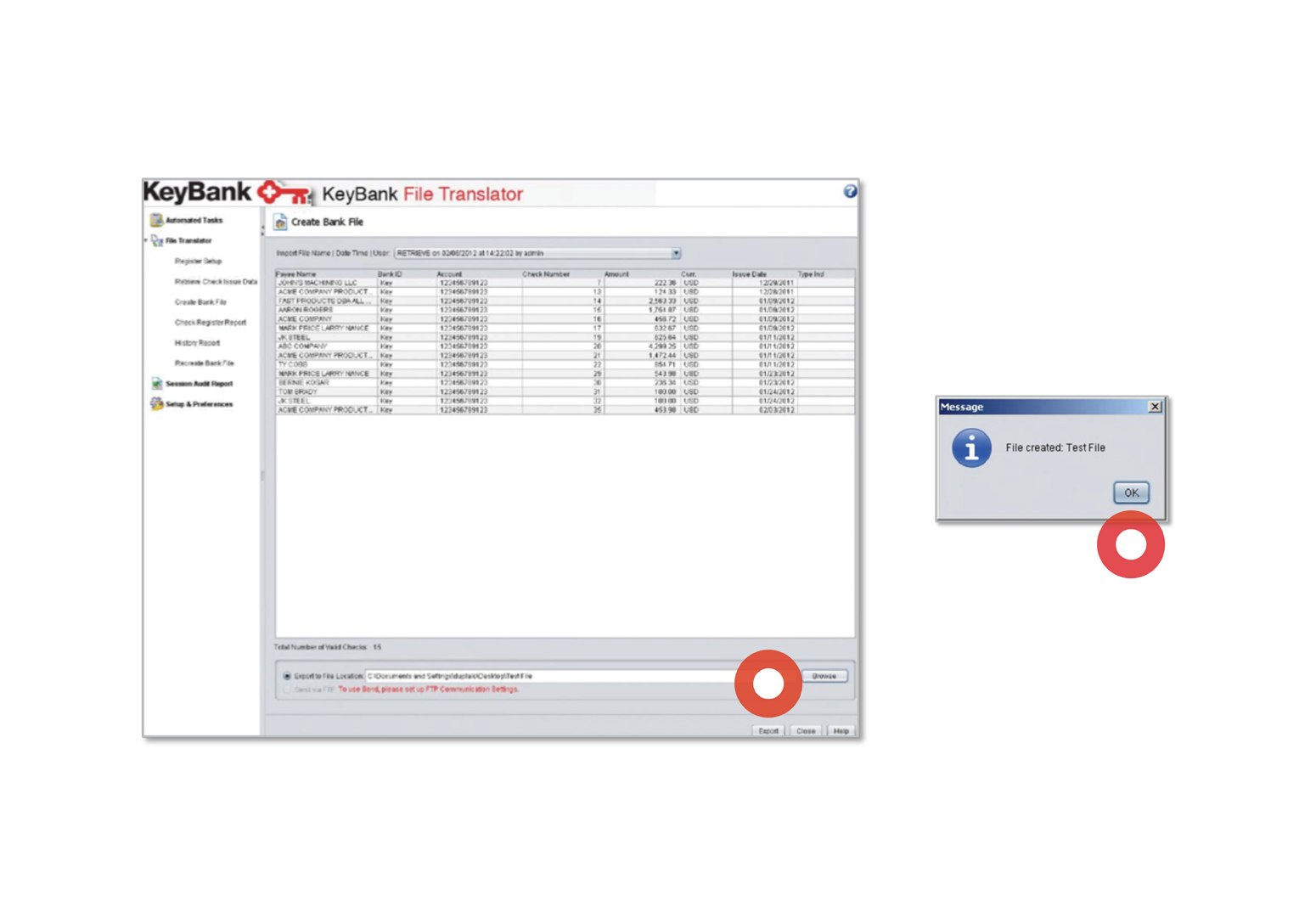Open Session Audit Report section

click(x=199, y=384)
